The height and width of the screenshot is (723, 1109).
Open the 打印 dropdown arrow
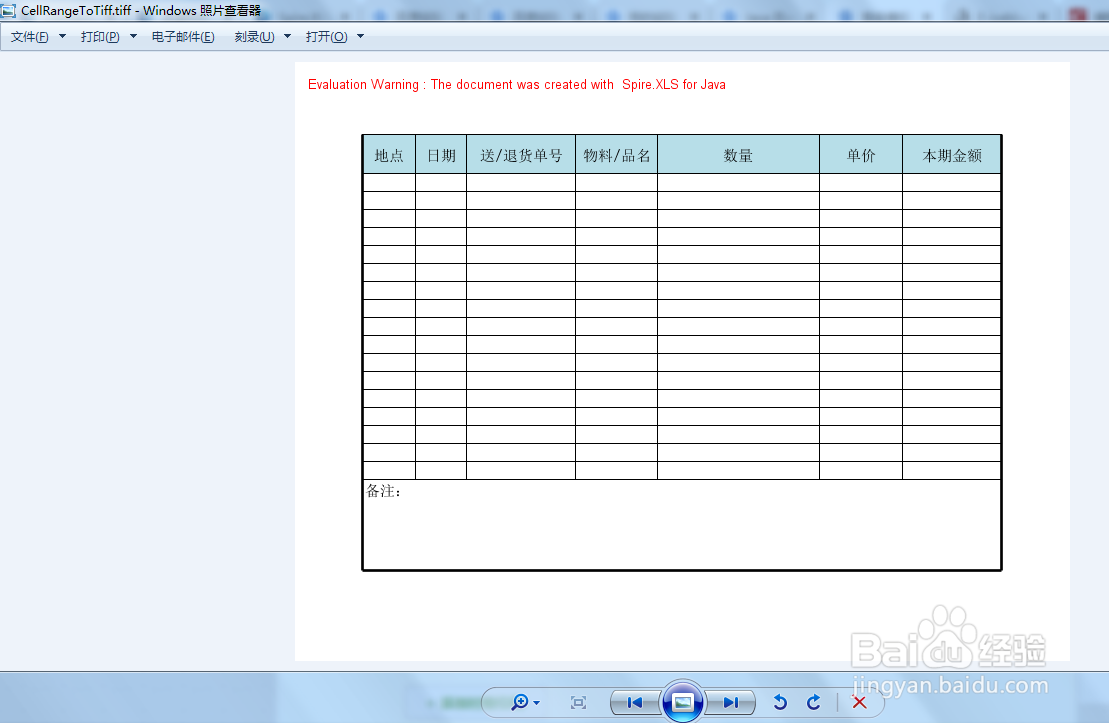[131, 35]
